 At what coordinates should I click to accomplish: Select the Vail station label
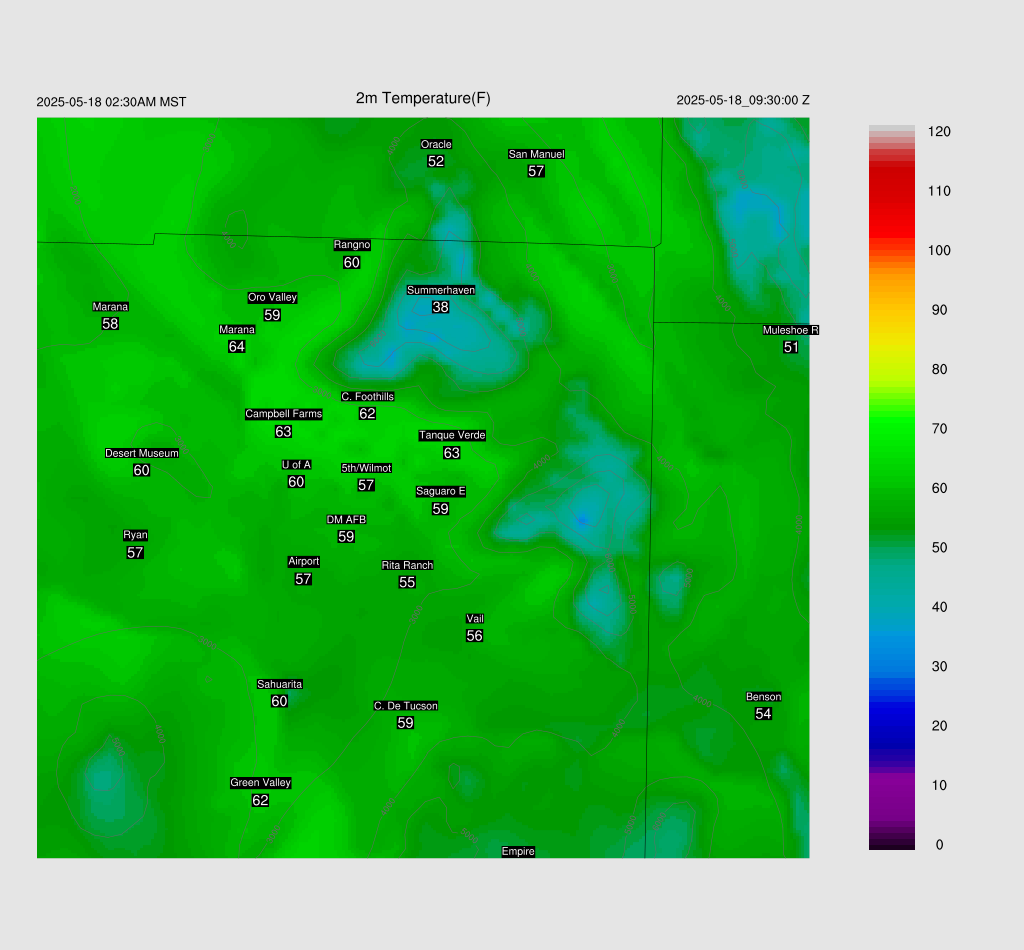[475, 619]
